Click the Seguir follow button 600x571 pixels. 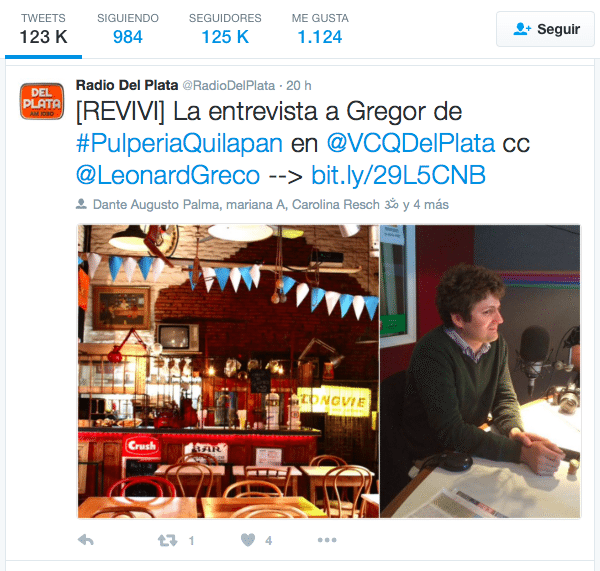[545, 29]
